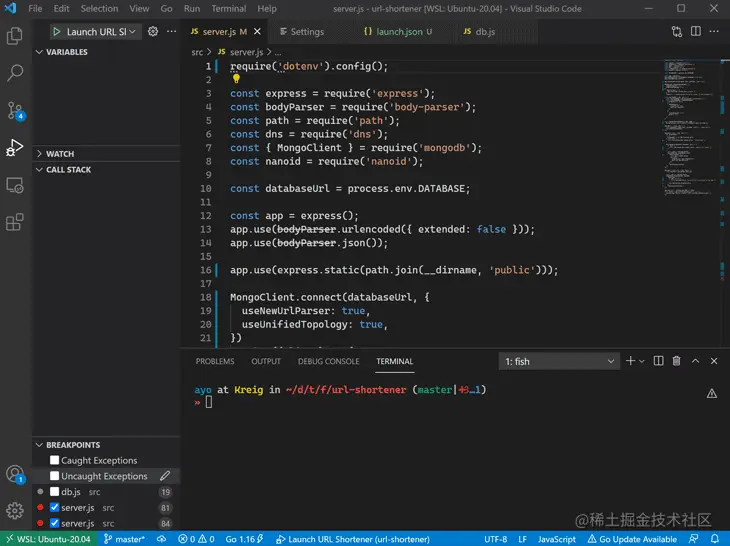Enable the db.js line 19 breakpoint
Screen dimensions: 730x546
(x=54, y=492)
